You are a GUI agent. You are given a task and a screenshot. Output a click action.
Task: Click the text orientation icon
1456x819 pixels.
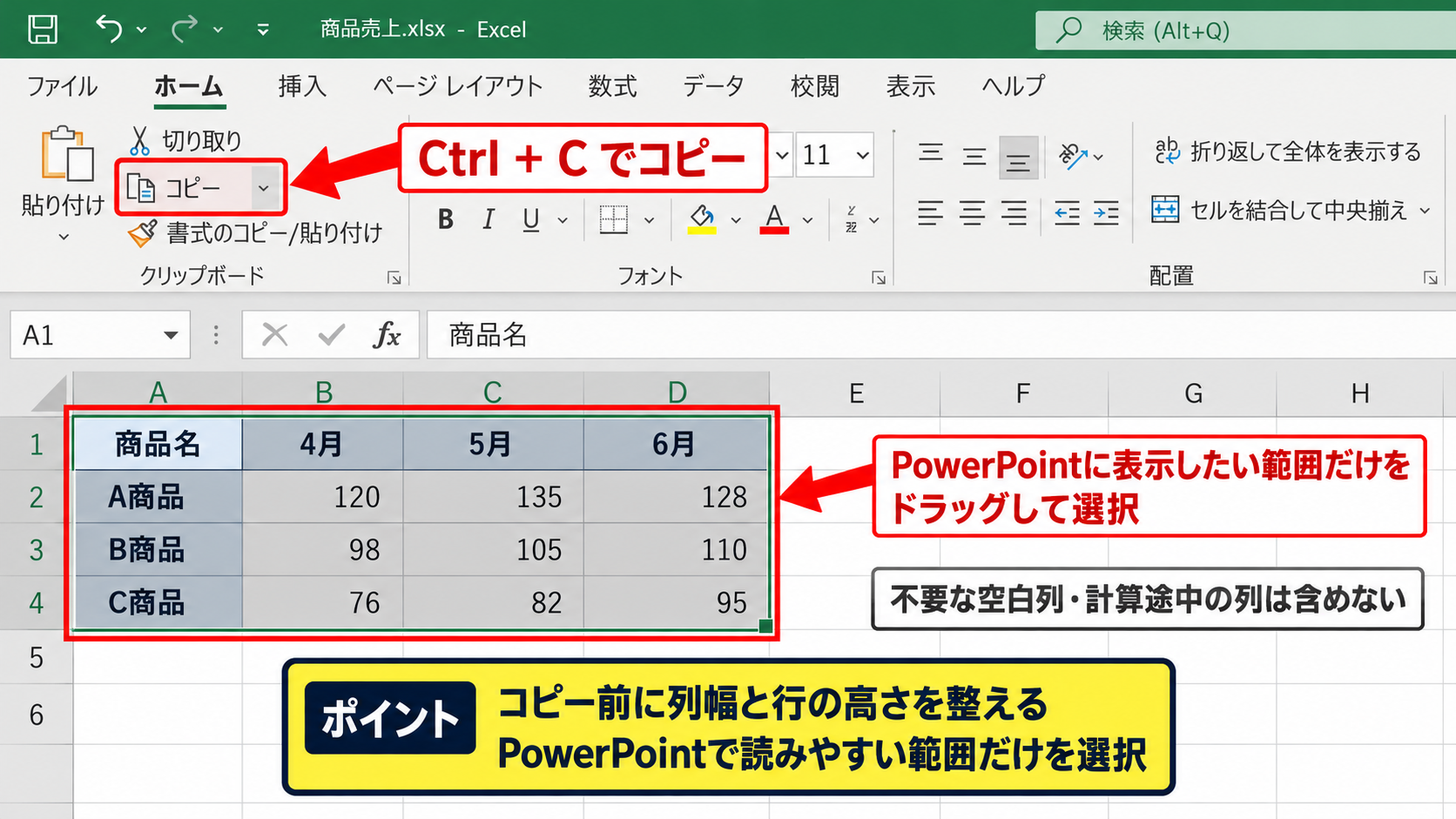pos(1072,155)
